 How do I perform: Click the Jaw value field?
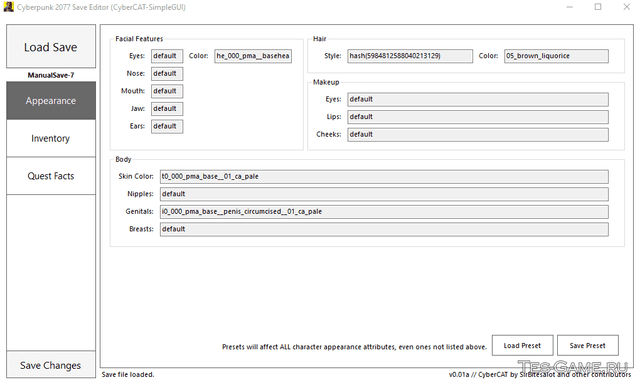167,109
